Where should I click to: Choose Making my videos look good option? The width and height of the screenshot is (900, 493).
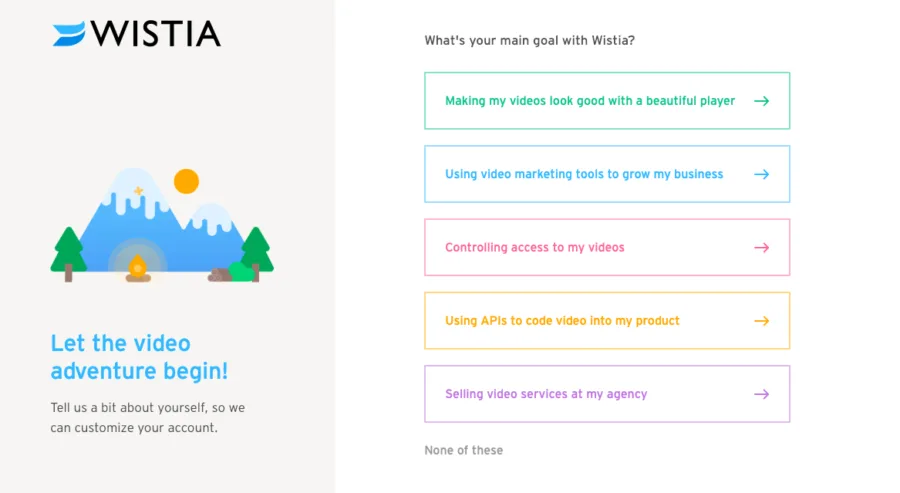[x=607, y=100]
